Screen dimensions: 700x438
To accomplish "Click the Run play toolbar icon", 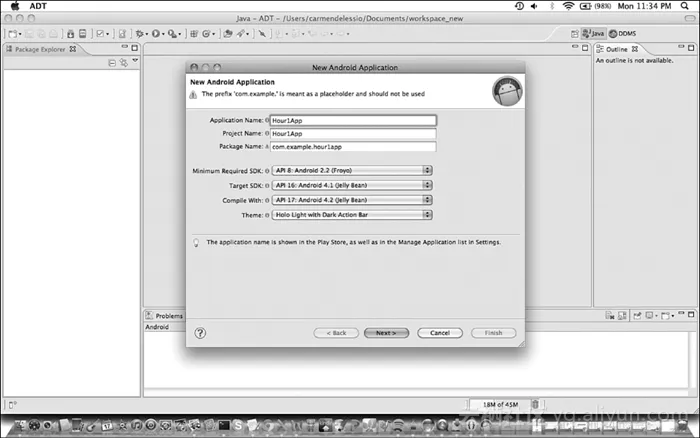I will coord(155,34).
